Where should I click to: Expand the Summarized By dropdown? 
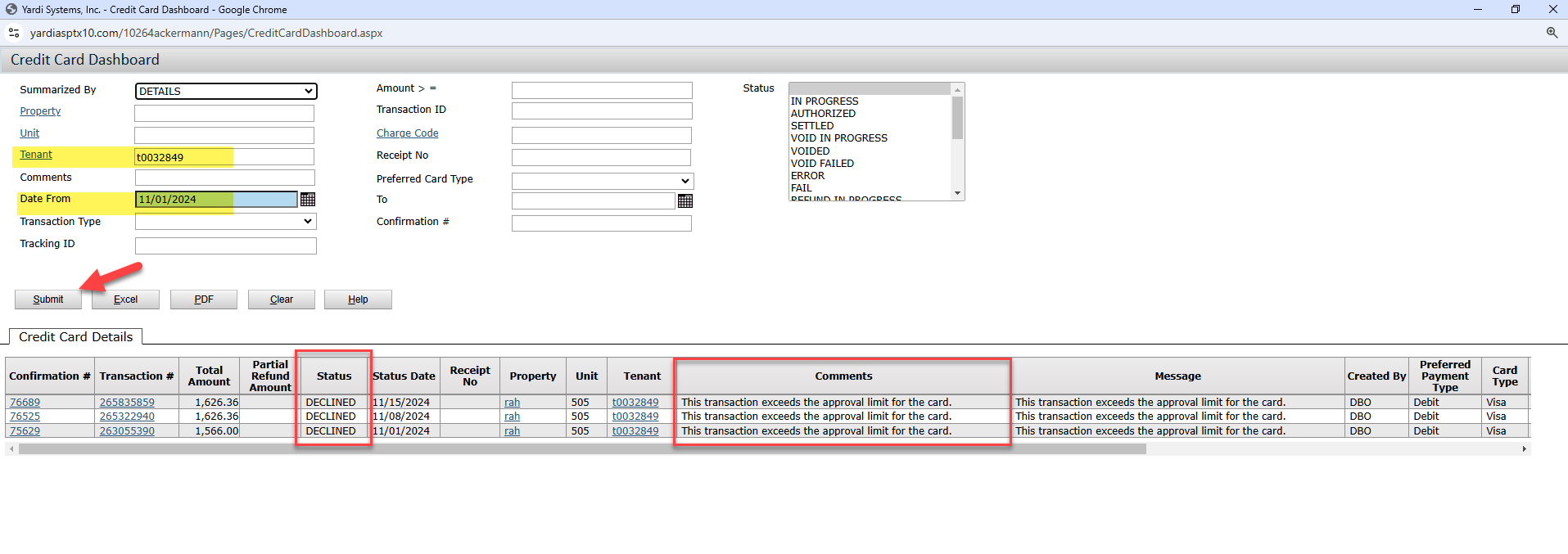click(x=225, y=91)
